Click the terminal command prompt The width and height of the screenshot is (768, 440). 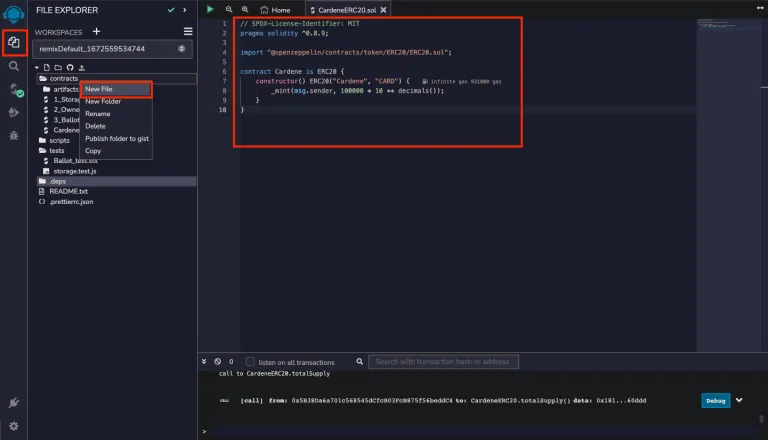(x=204, y=432)
